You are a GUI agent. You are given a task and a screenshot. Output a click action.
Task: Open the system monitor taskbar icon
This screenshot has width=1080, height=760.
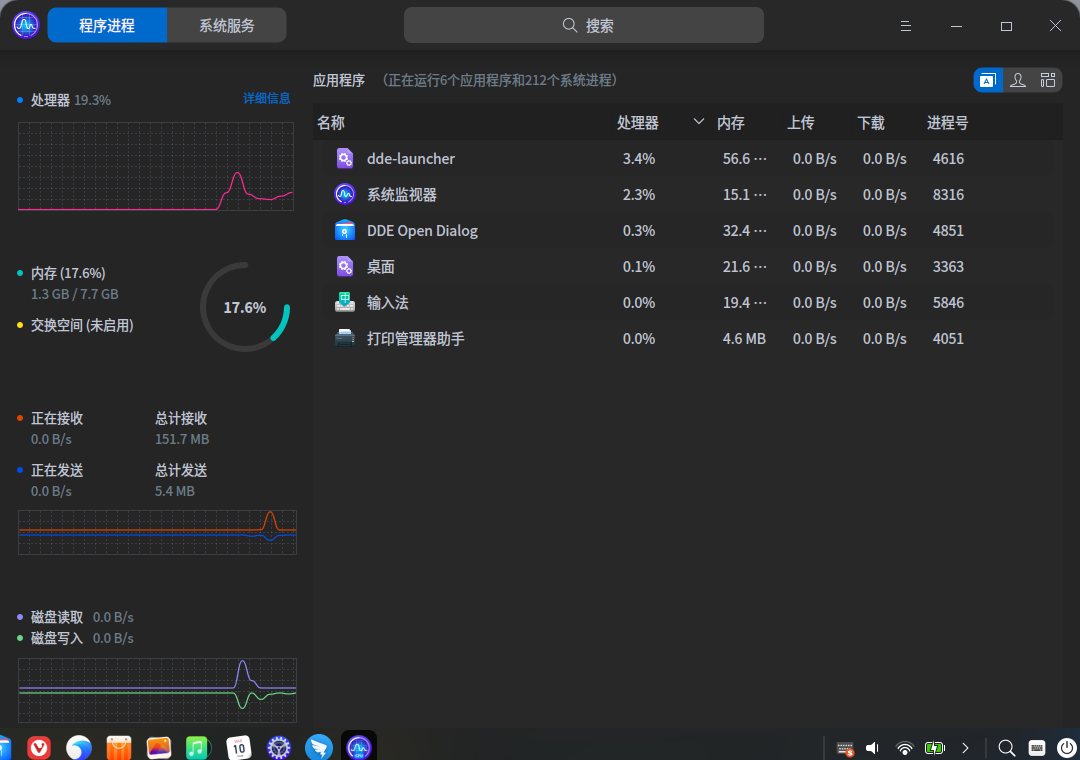[358, 747]
